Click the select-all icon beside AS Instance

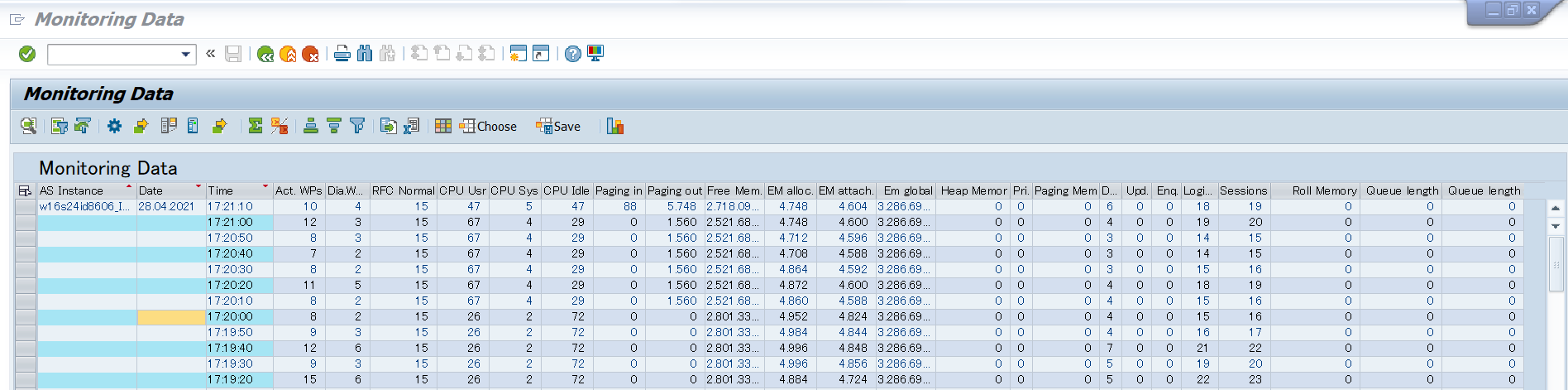coord(25,190)
